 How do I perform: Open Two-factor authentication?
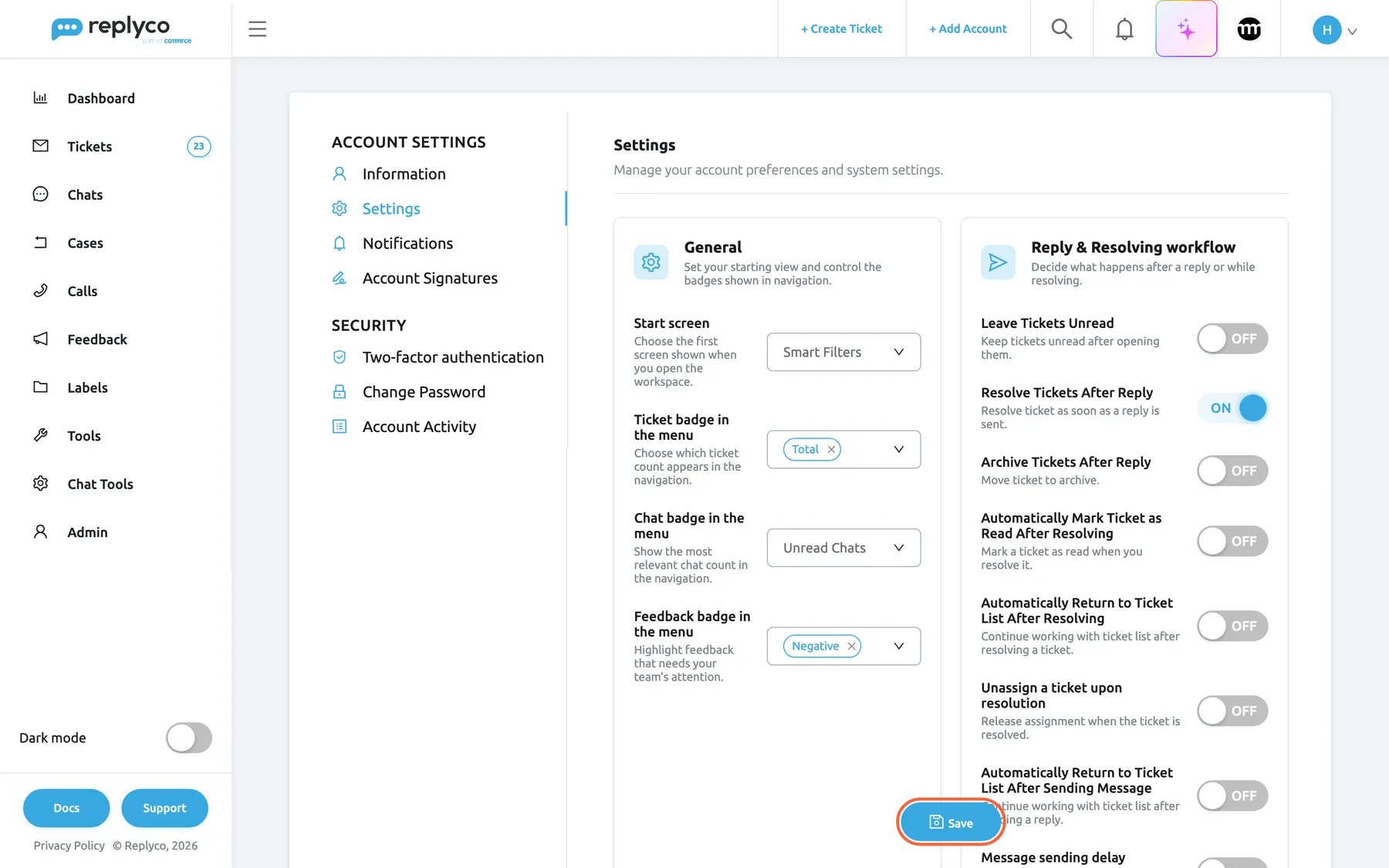pyautogui.click(x=453, y=357)
